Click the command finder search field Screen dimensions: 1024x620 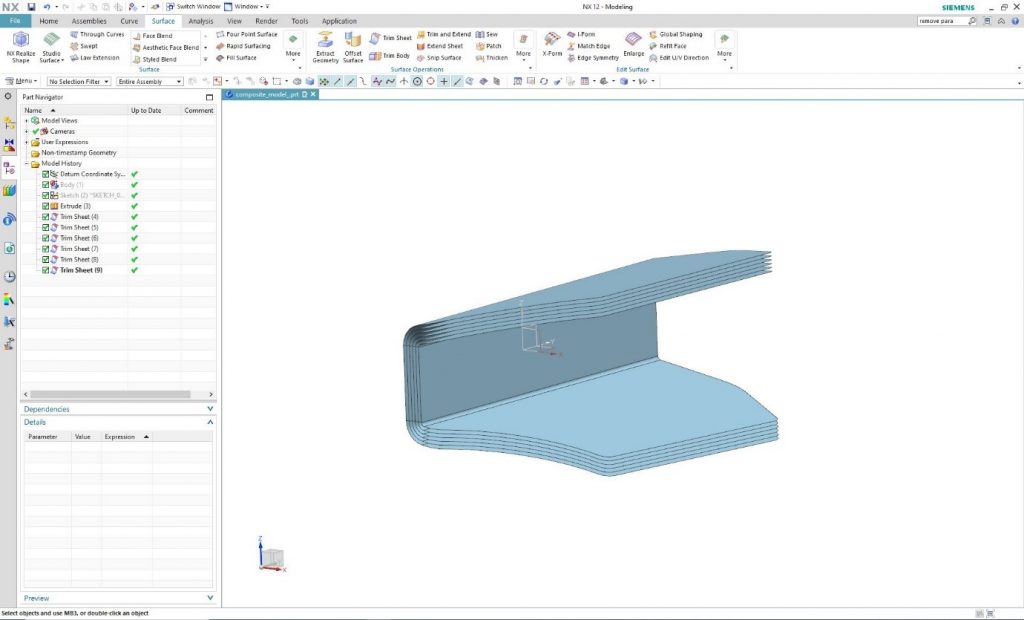pyautogui.click(x=942, y=21)
